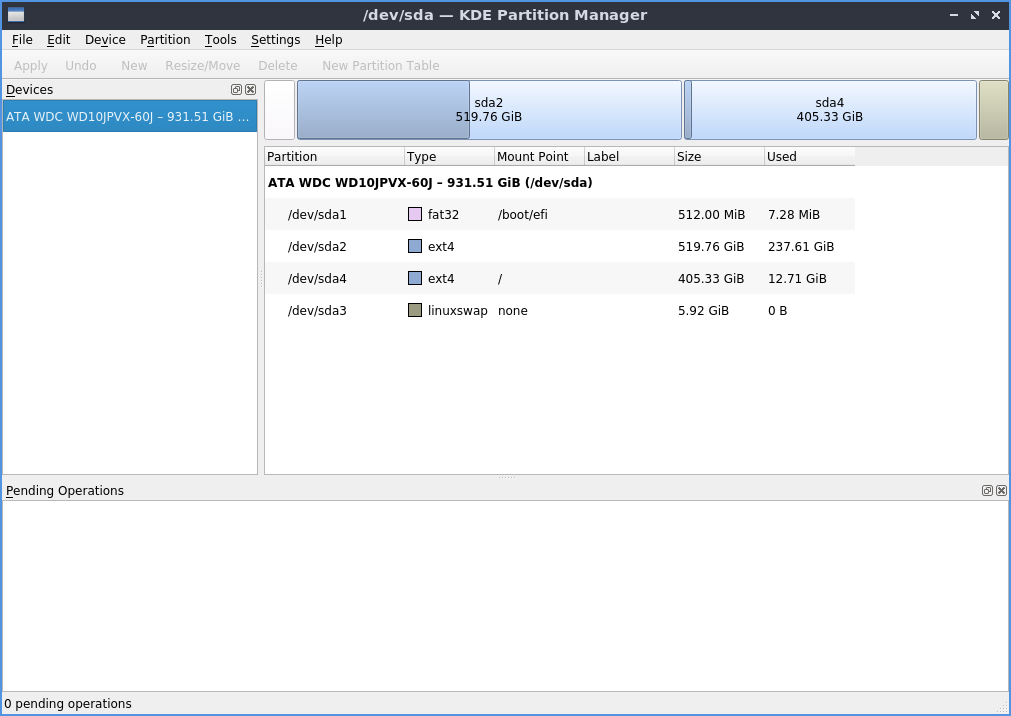Click the linuxswap color icon for sda3

click(x=415, y=311)
